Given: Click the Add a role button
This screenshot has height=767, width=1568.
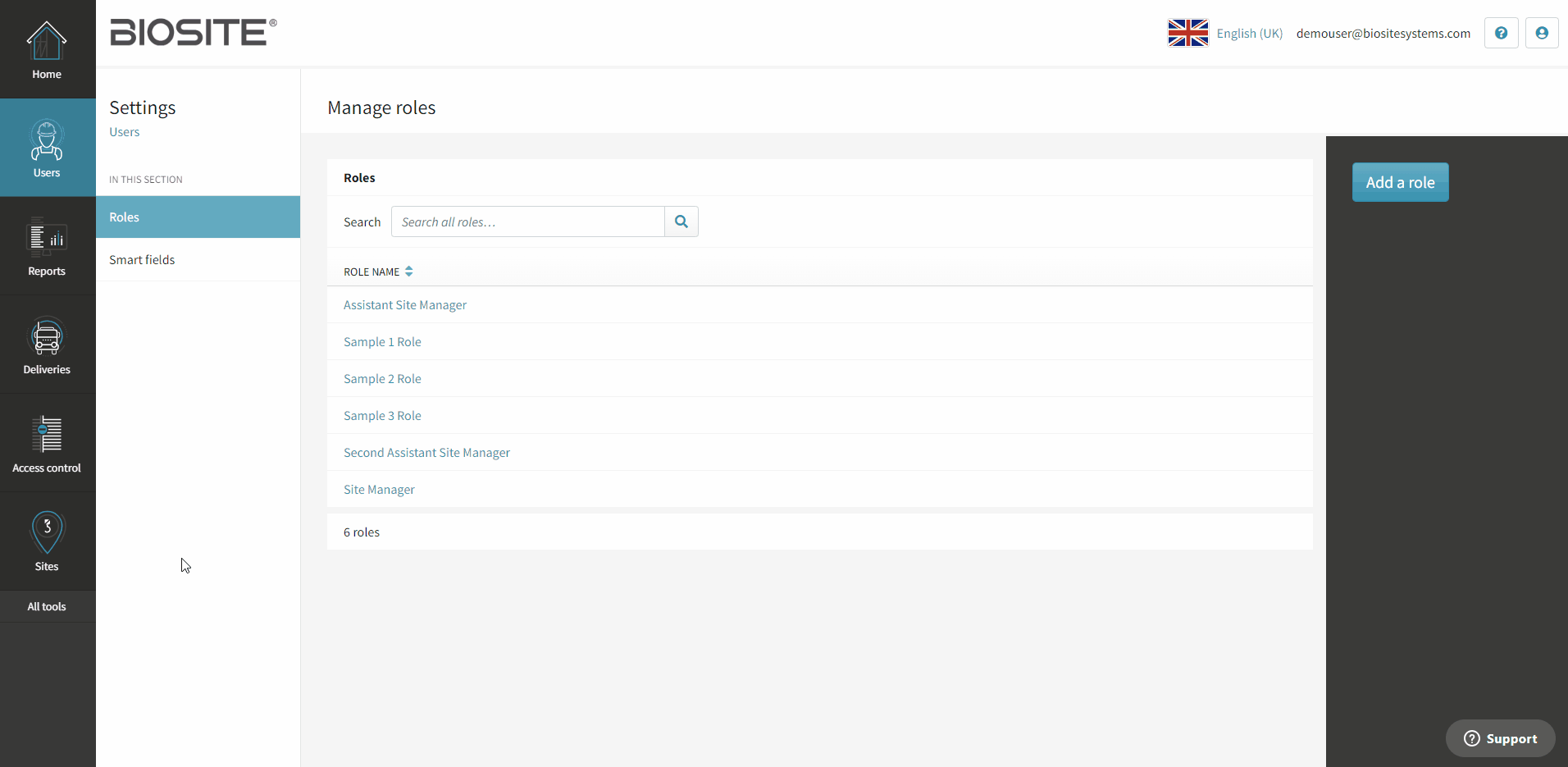Looking at the screenshot, I should 1400,182.
